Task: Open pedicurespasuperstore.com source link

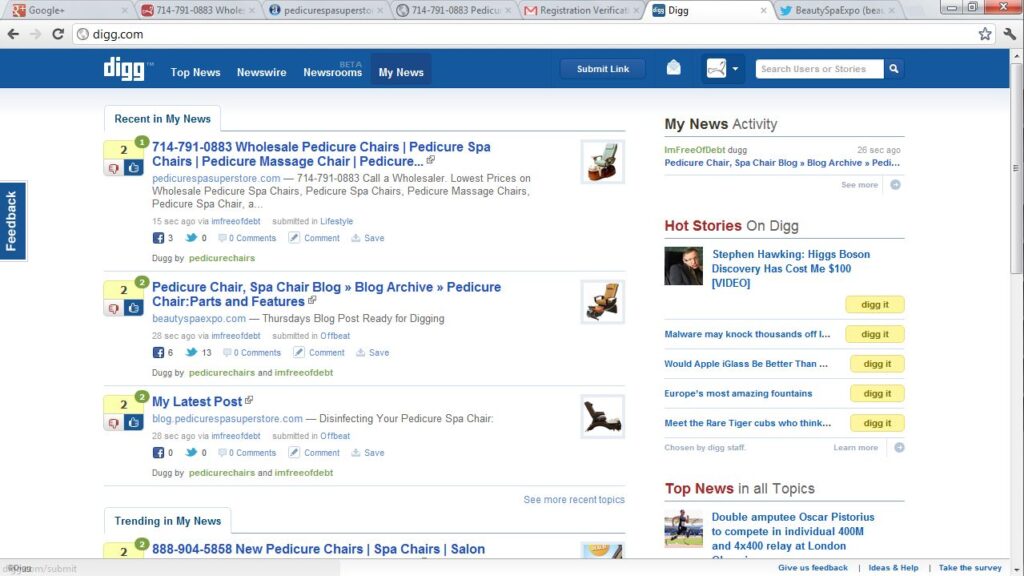Action: 216,178
